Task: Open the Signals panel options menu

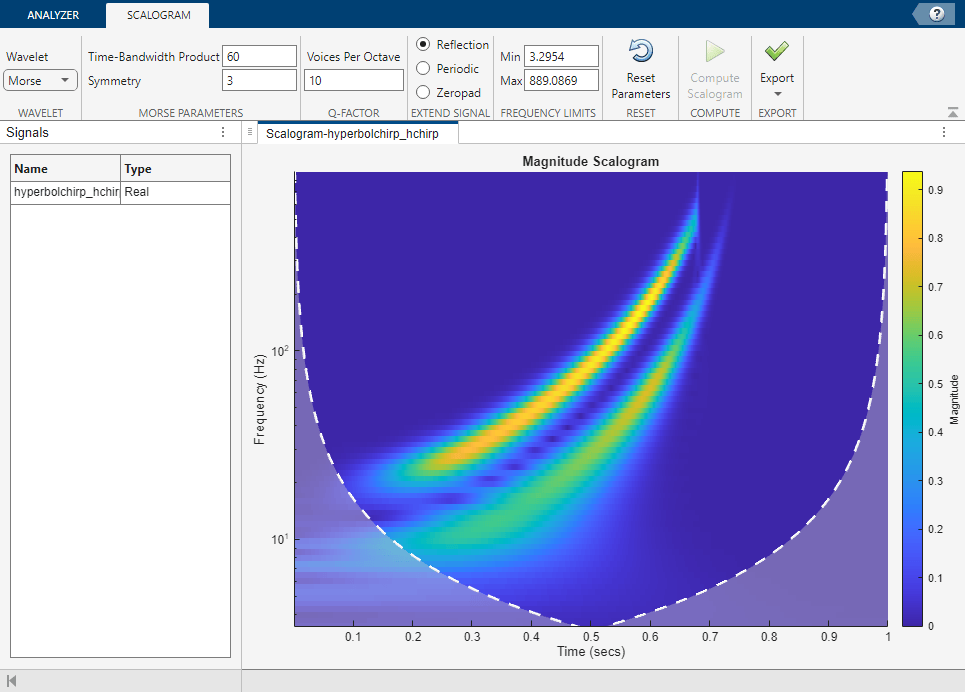Action: pyautogui.click(x=223, y=132)
